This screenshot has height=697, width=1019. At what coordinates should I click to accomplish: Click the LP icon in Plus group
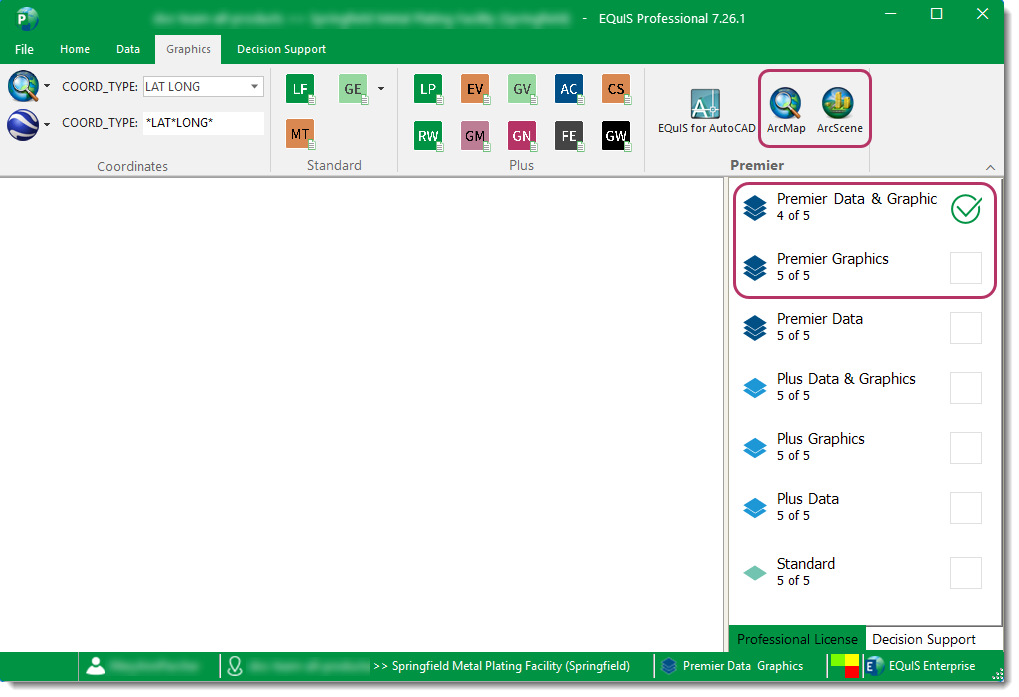click(x=428, y=89)
